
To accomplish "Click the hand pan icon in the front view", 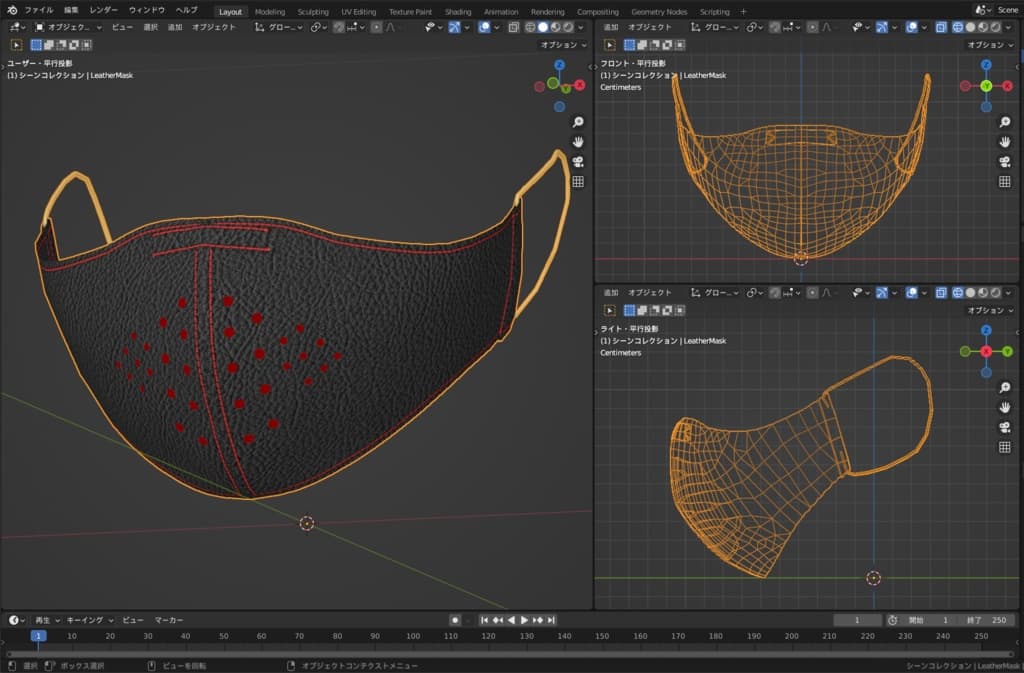I will coord(1005,142).
